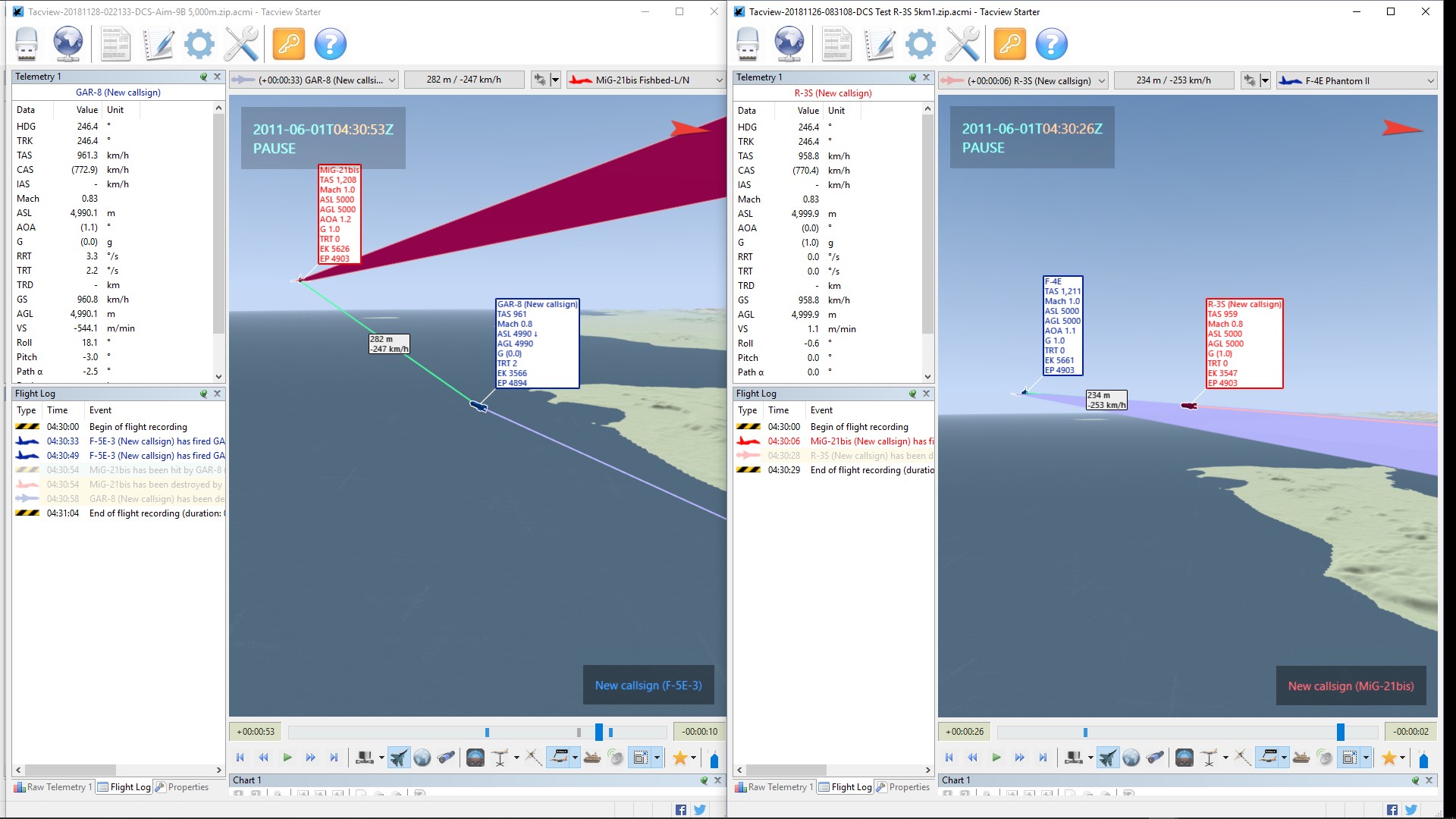Click the blue help question mark, left window

click(331, 44)
